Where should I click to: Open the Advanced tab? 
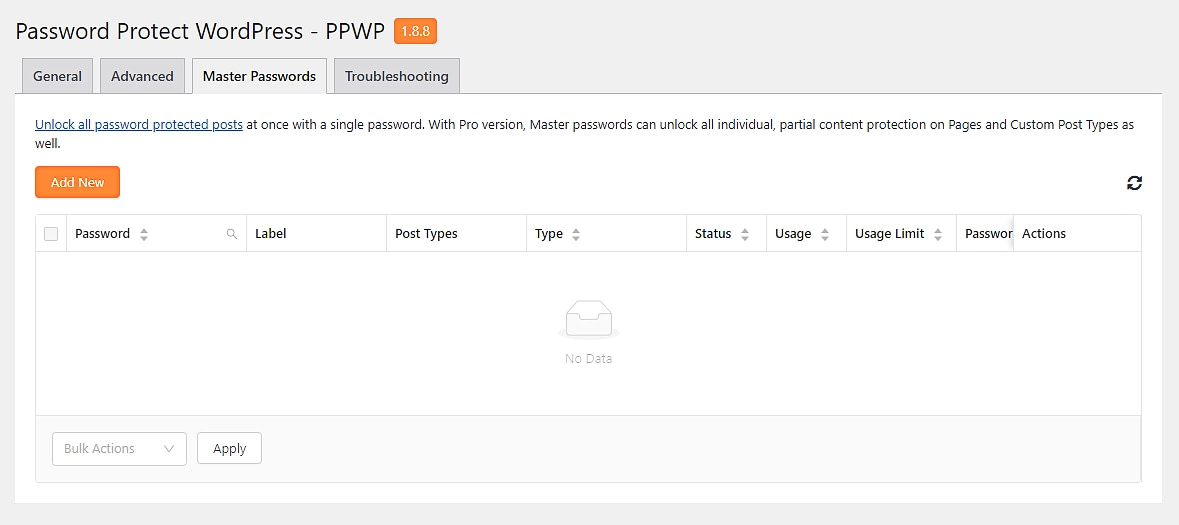click(x=142, y=76)
